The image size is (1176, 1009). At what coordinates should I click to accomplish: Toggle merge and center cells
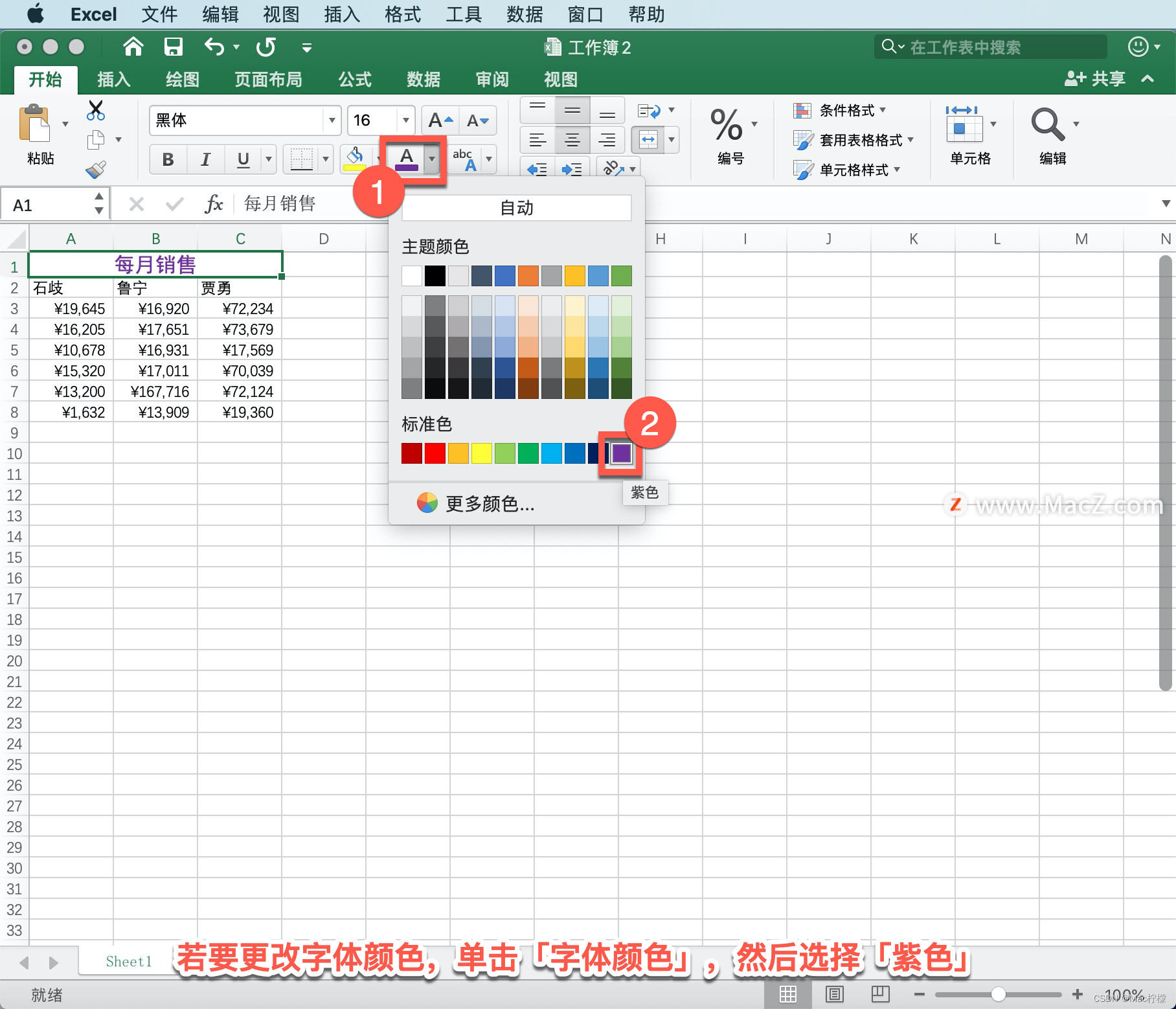pos(648,139)
